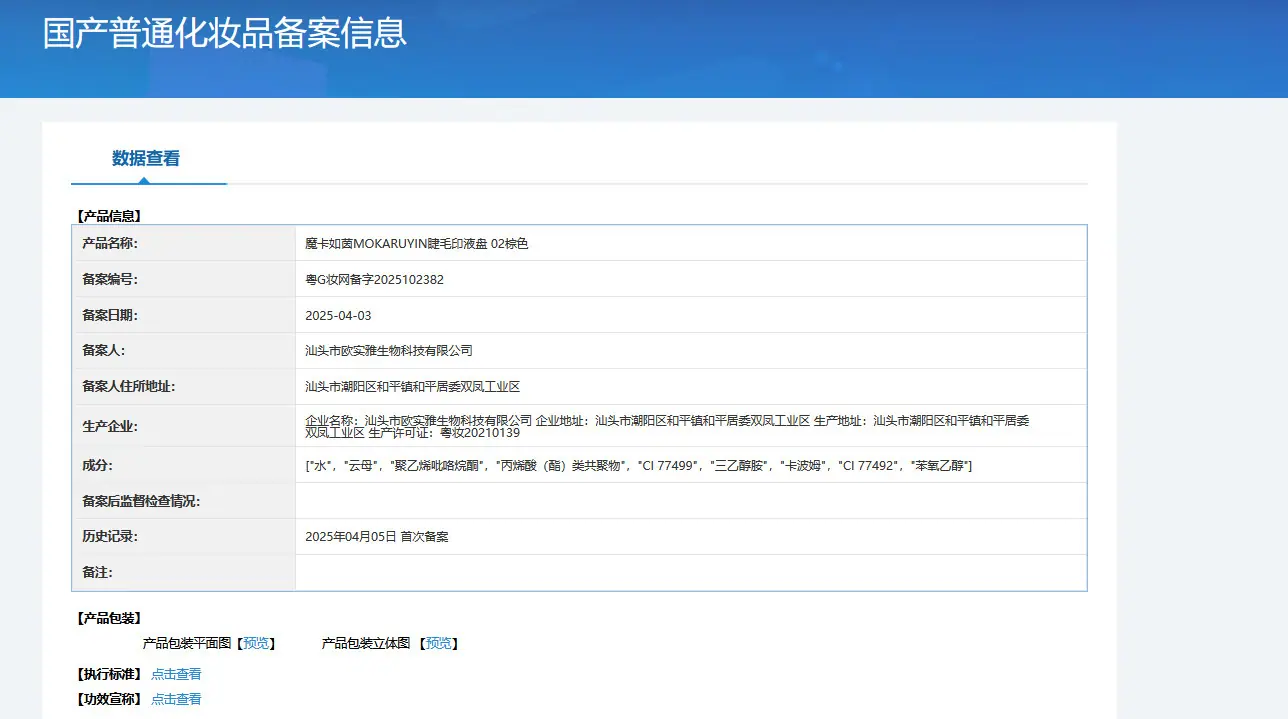This screenshot has height=719, width=1288.
Task: Click the 产品名称 row label
Action: [110, 243]
